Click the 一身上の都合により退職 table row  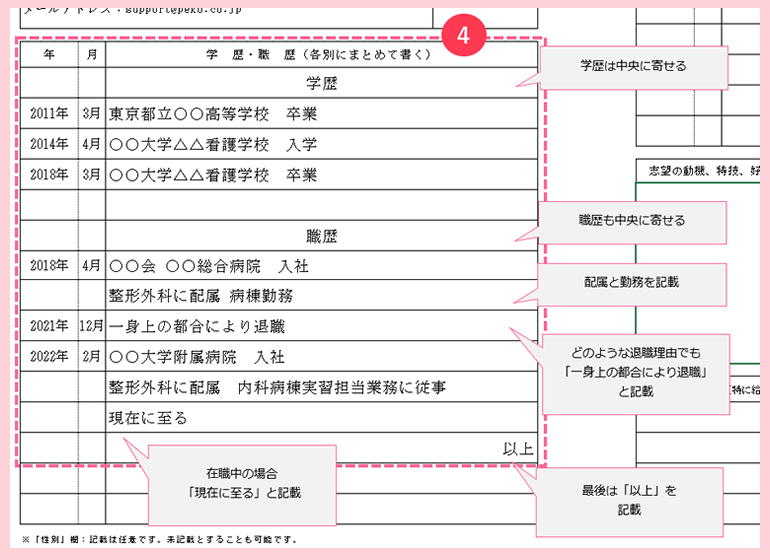[200, 326]
